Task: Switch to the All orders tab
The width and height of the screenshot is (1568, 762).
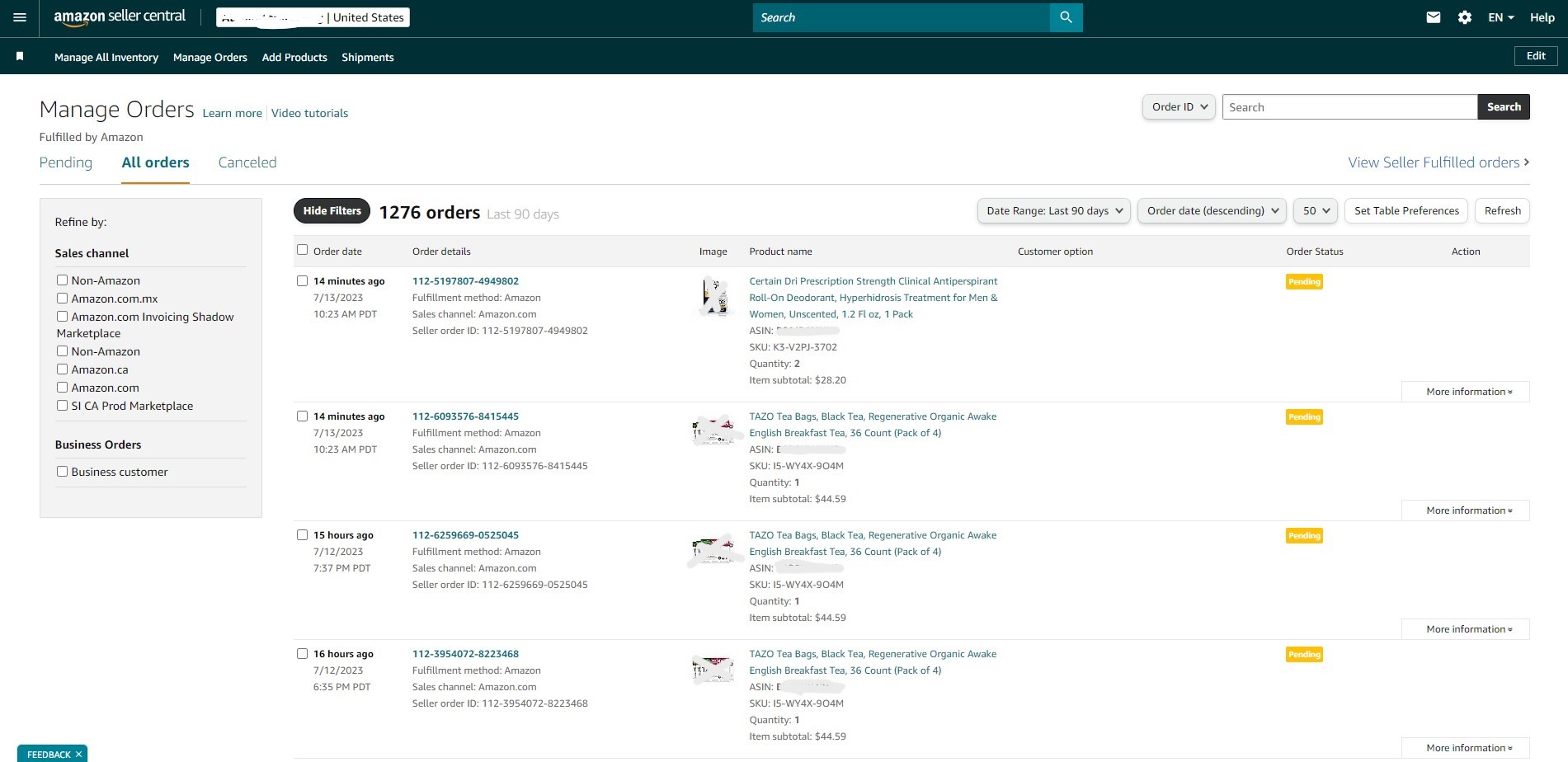Action: [155, 162]
